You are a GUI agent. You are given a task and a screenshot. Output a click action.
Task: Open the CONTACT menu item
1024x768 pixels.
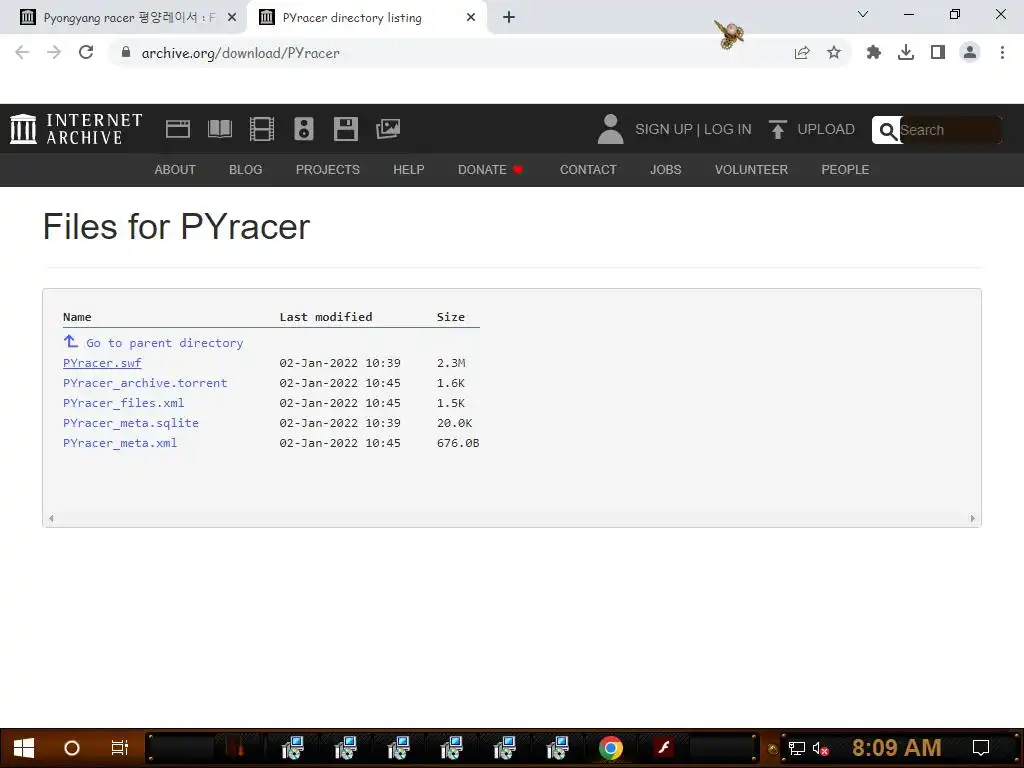(588, 170)
